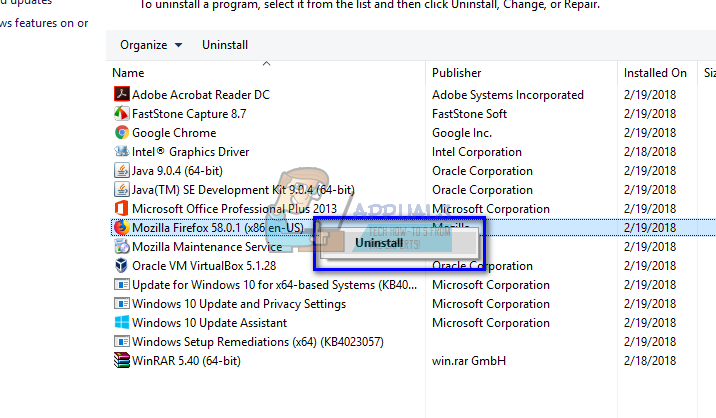The image size is (716, 418).
Task: Select the Google Chrome program entry
Action: pos(174,132)
